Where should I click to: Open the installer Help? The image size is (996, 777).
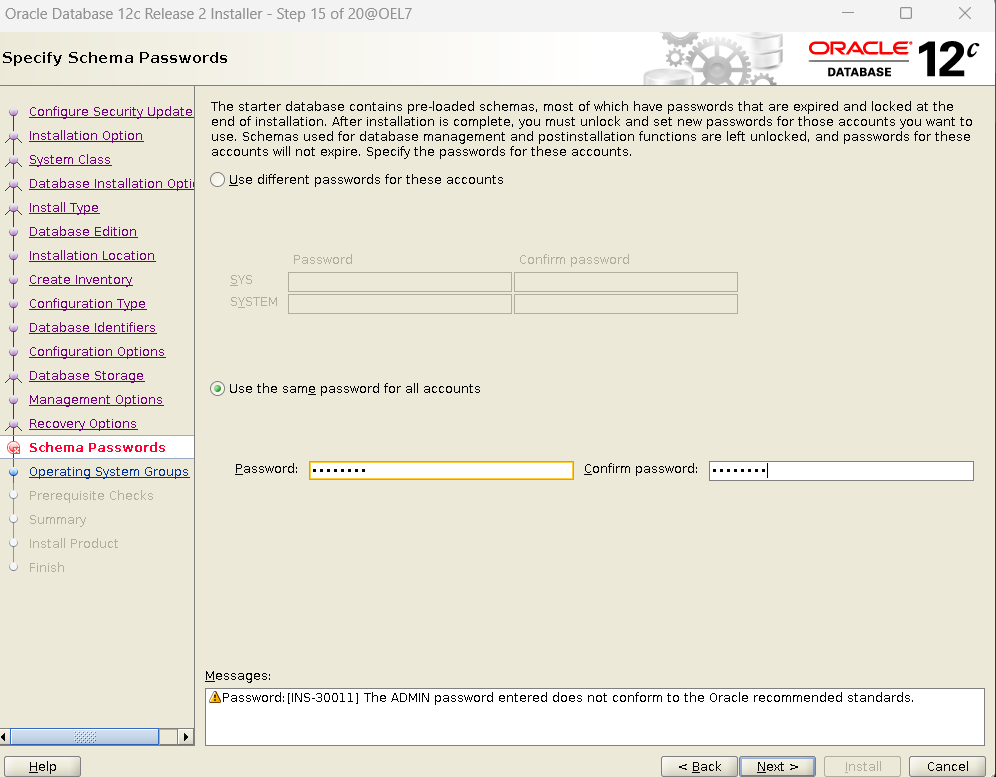[43, 766]
